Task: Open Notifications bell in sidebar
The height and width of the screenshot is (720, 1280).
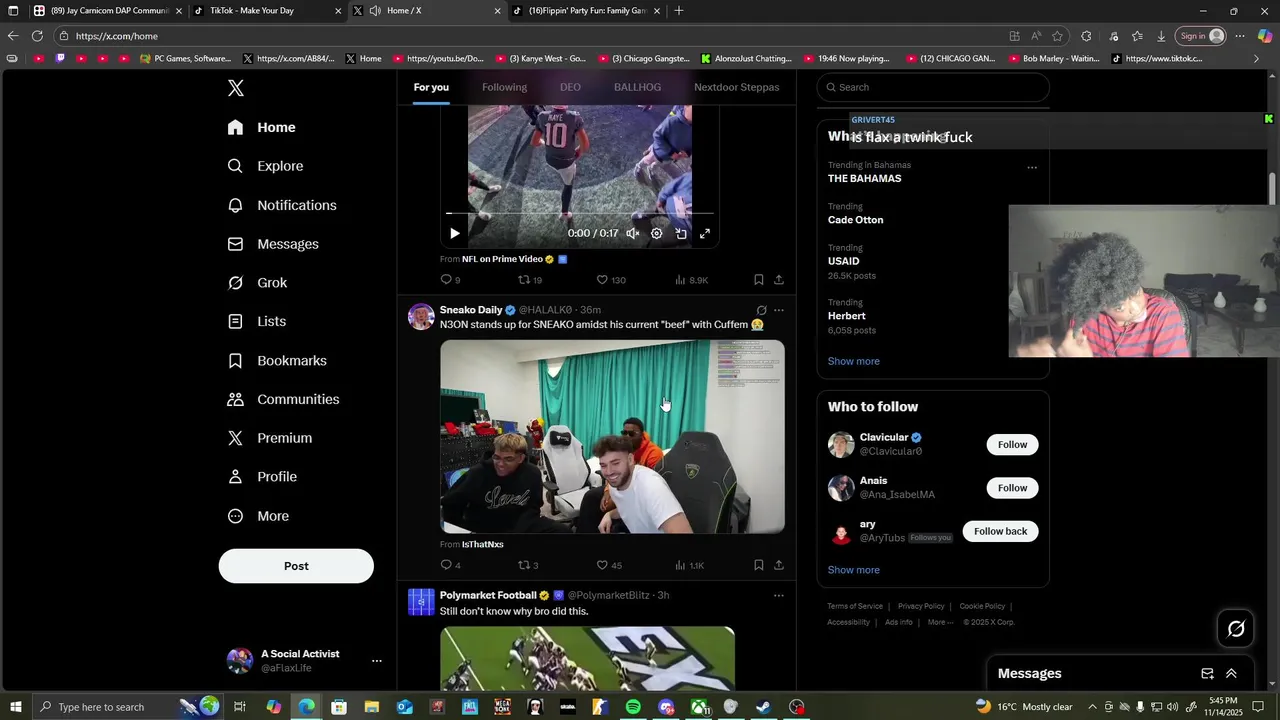Action: point(281,205)
